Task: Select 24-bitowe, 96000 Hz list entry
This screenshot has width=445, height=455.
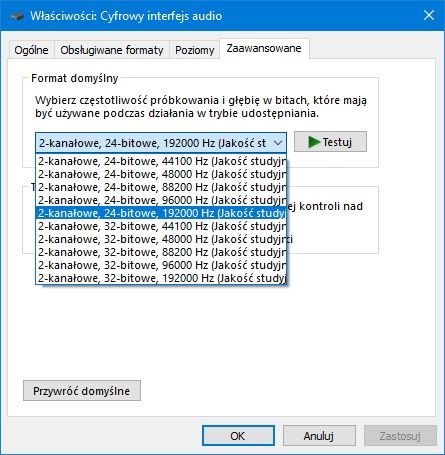Action: tap(161, 200)
